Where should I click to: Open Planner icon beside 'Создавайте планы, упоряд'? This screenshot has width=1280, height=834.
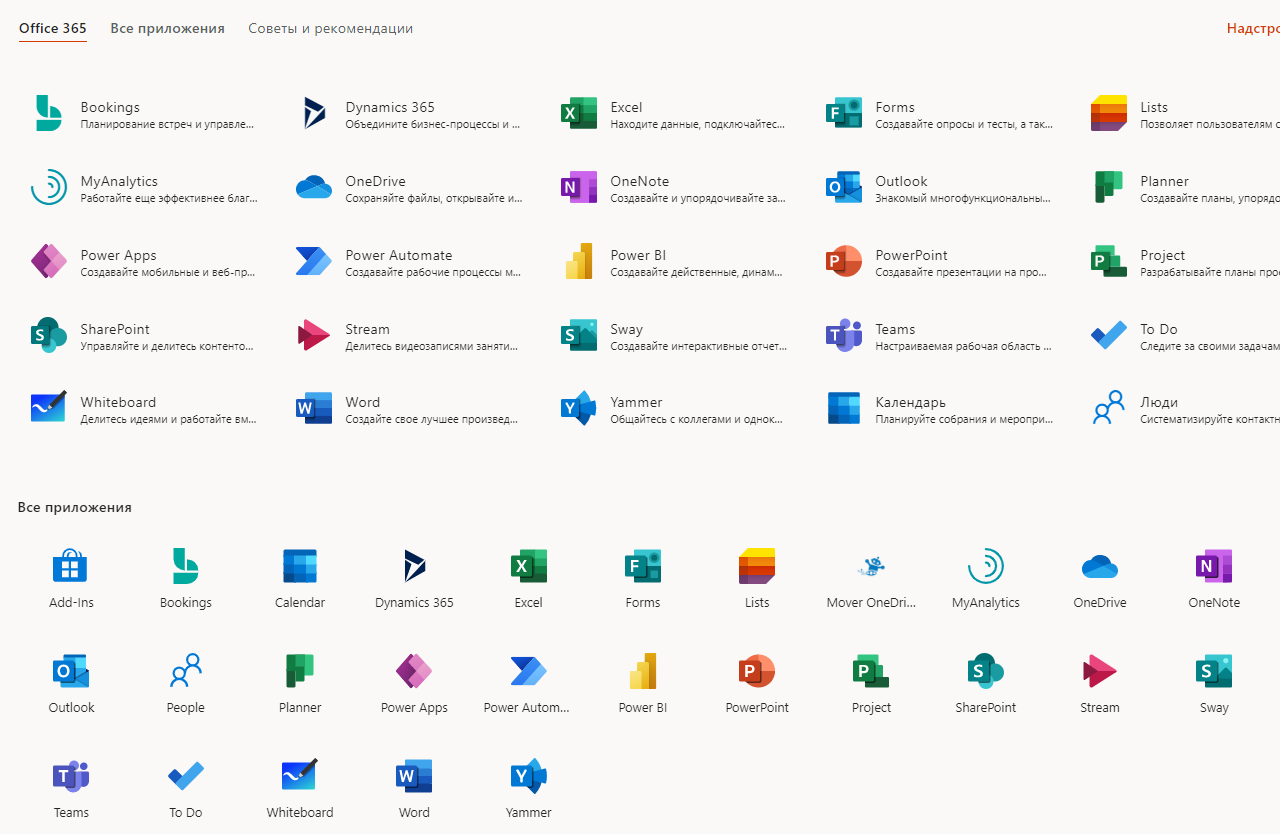[1109, 188]
